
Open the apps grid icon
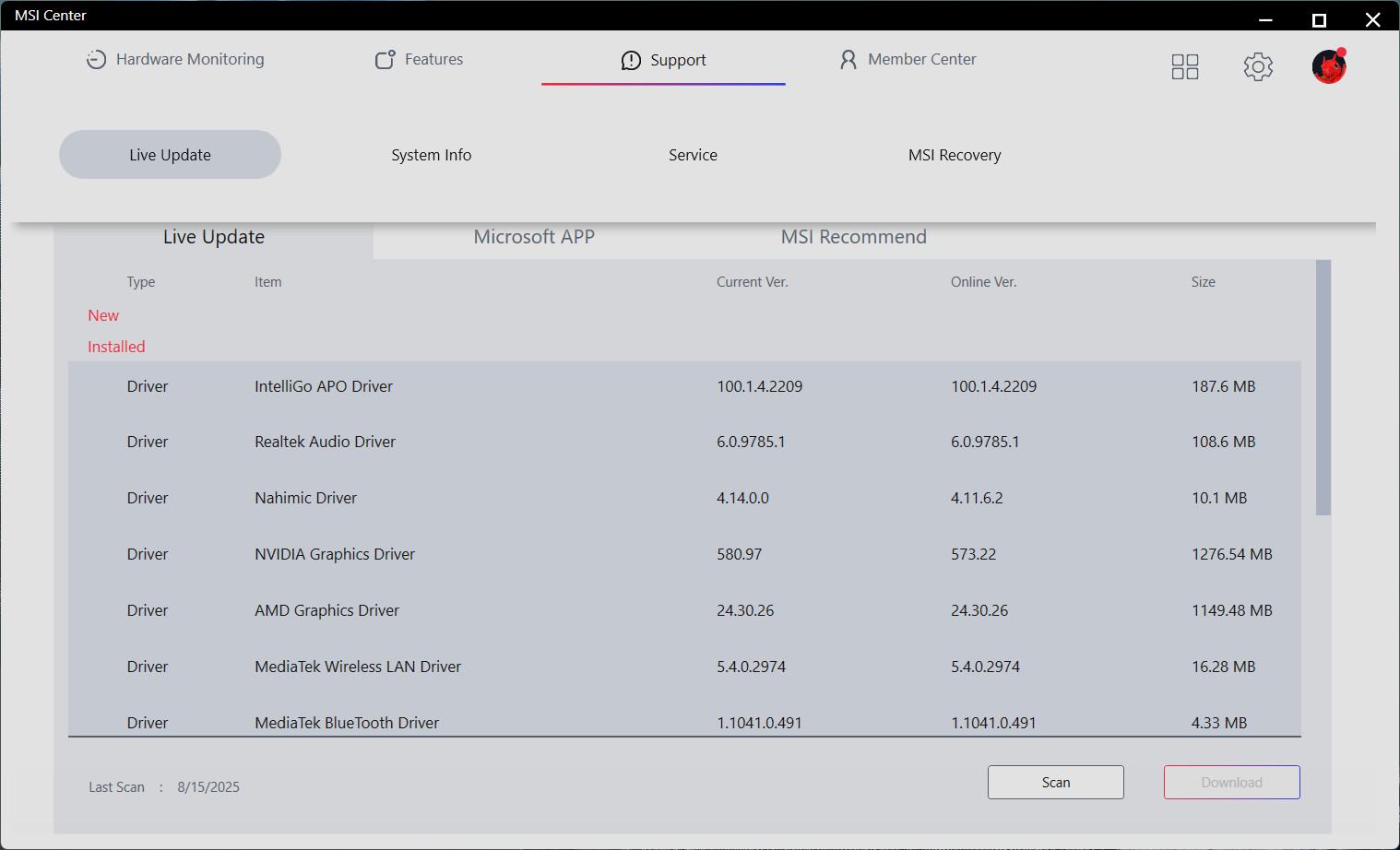coord(1185,66)
